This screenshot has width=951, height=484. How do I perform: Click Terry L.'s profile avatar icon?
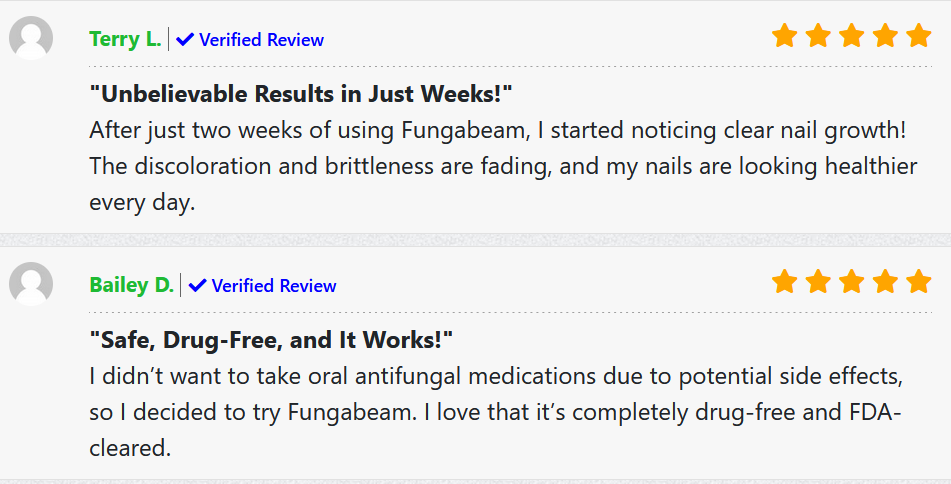click(31, 39)
